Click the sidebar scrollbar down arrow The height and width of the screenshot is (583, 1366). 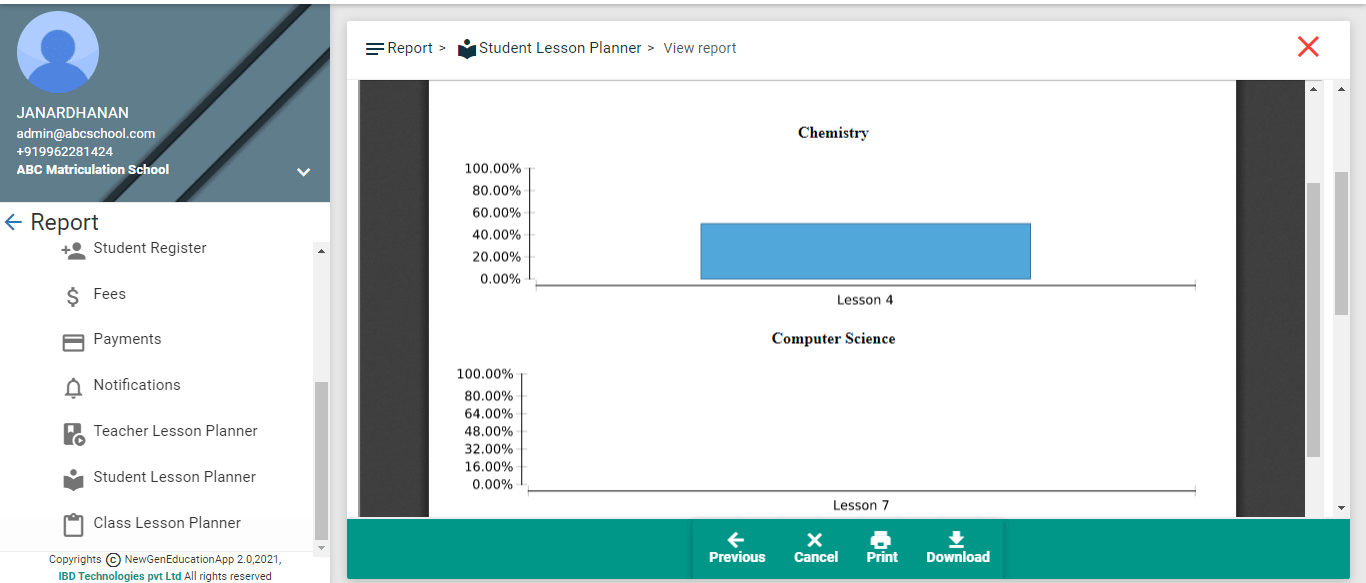tap(321, 548)
